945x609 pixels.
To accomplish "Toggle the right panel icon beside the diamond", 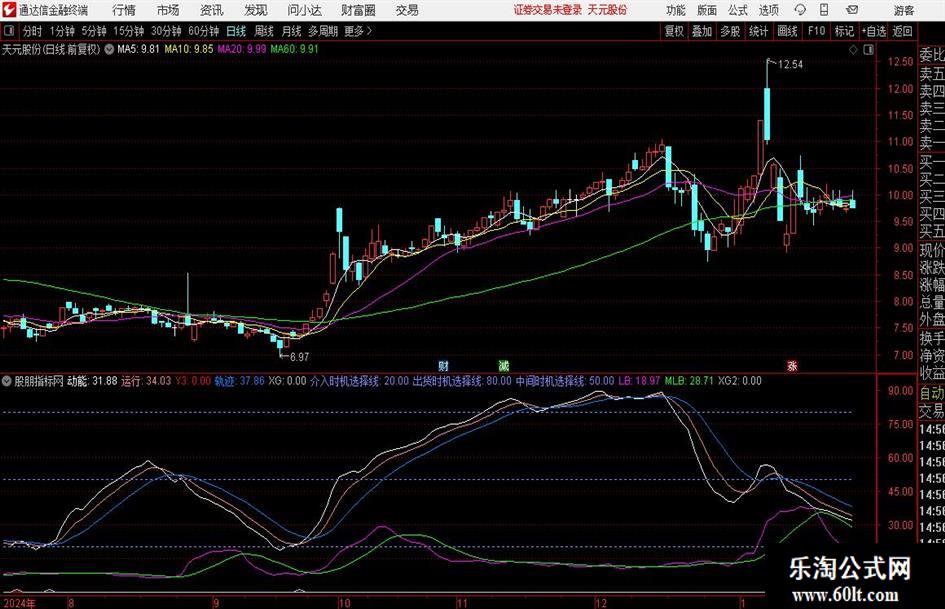I will (868, 50).
